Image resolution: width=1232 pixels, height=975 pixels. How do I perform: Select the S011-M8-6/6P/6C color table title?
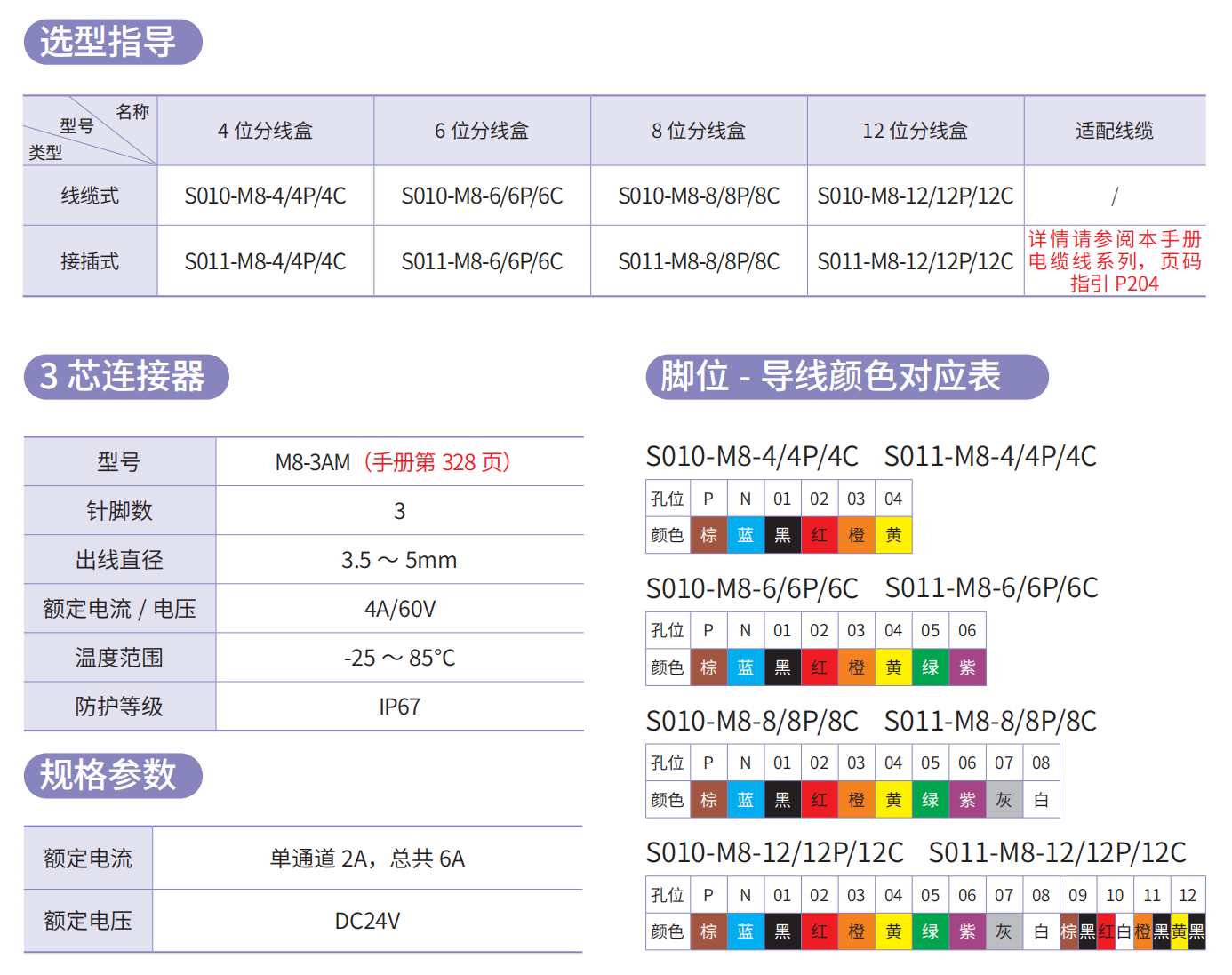coord(991,588)
